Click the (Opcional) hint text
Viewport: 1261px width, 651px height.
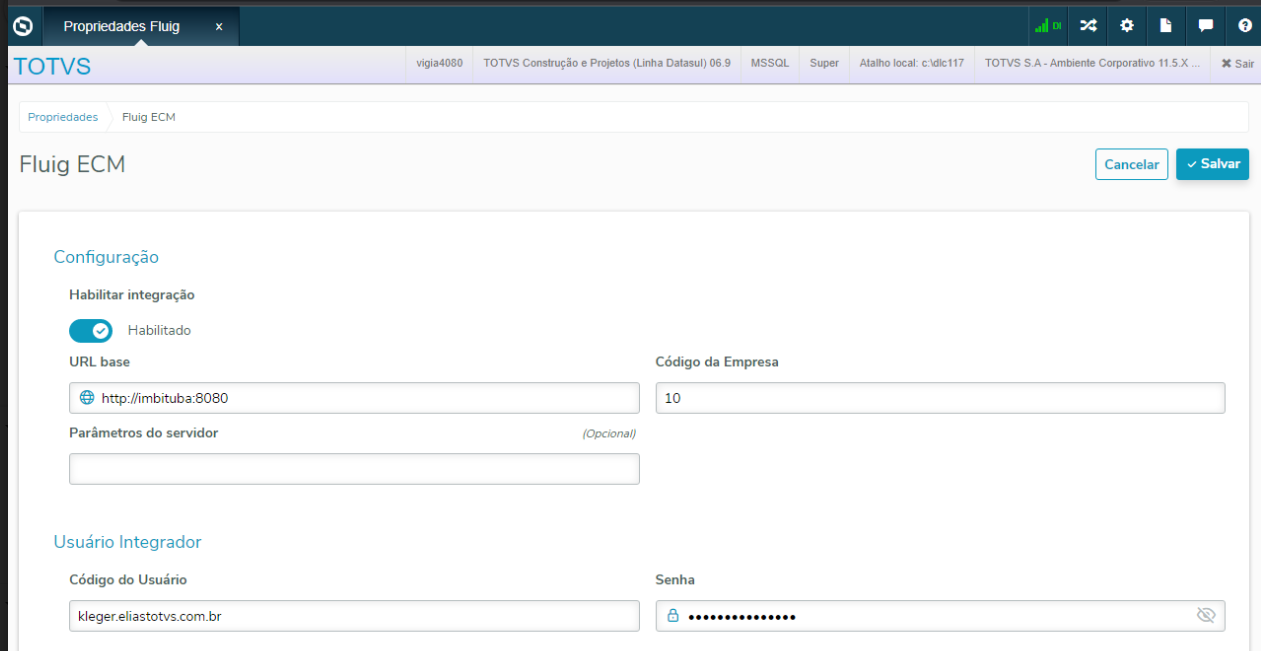point(609,434)
